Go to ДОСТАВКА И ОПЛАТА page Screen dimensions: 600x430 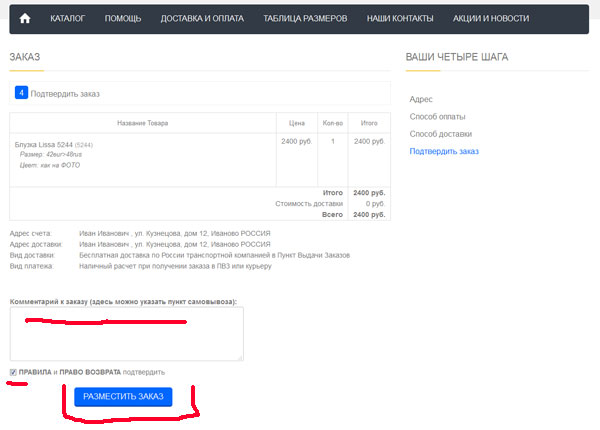pos(201,19)
